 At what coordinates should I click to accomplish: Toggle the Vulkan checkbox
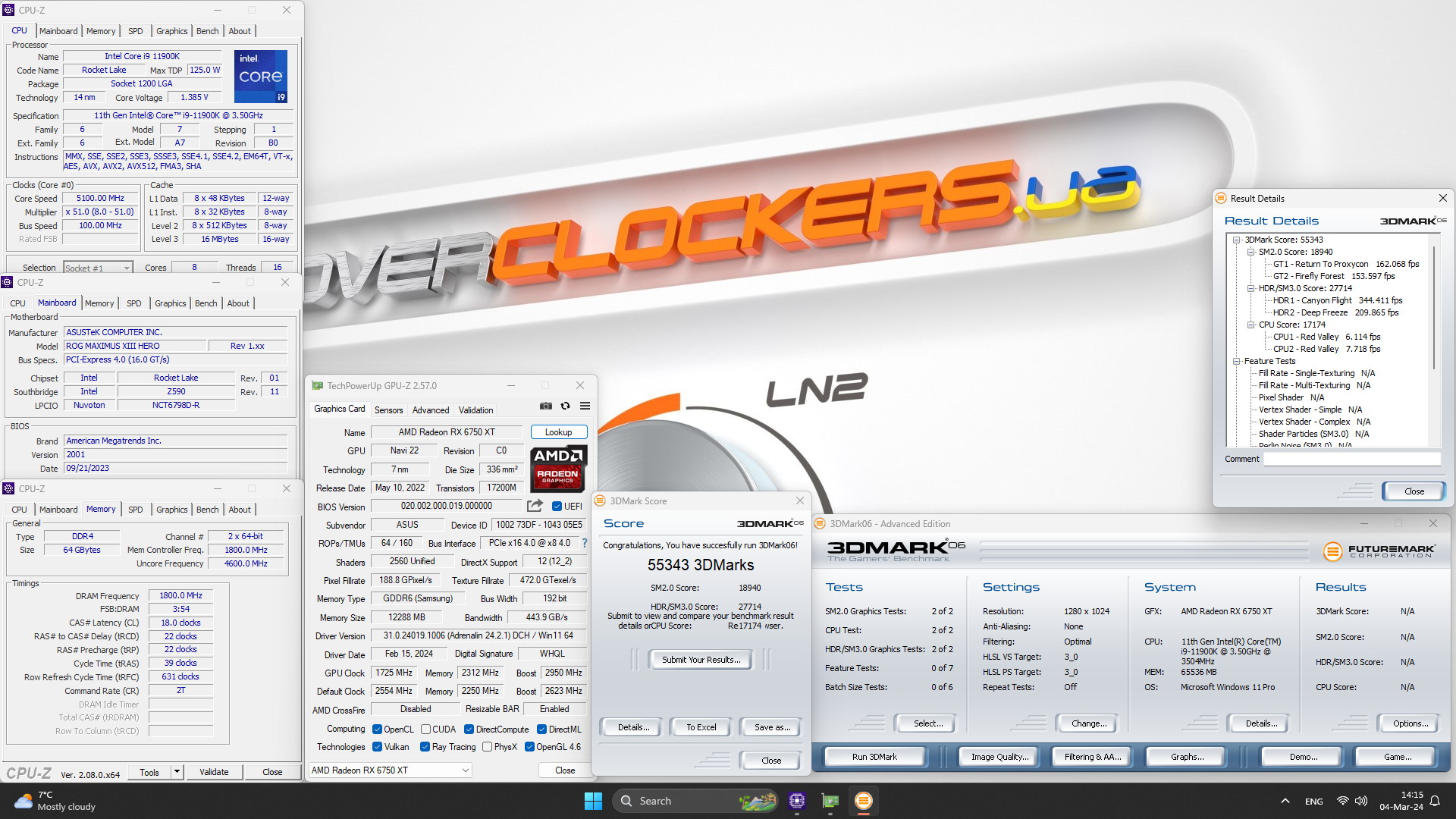(x=377, y=747)
